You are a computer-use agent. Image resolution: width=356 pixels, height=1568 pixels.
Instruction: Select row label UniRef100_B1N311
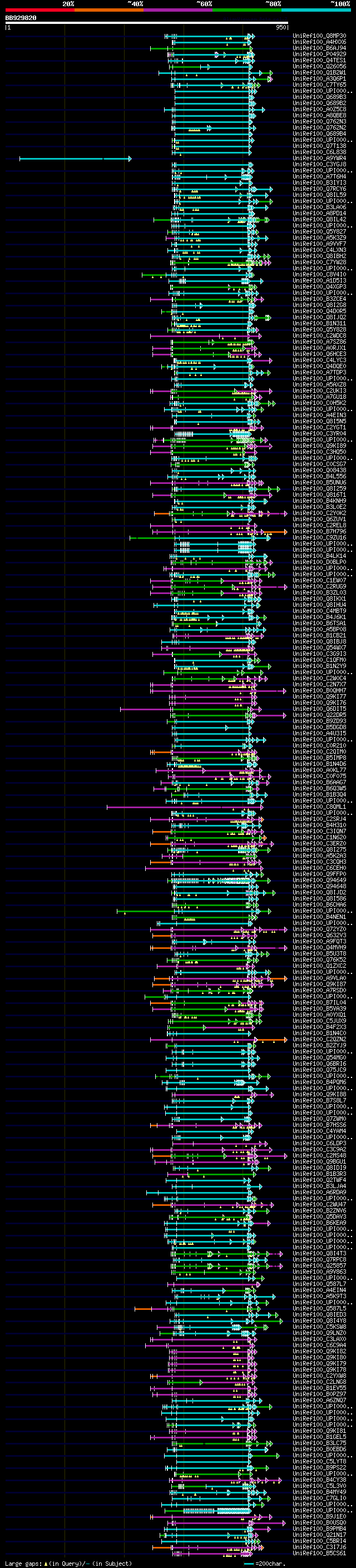tap(319, 323)
